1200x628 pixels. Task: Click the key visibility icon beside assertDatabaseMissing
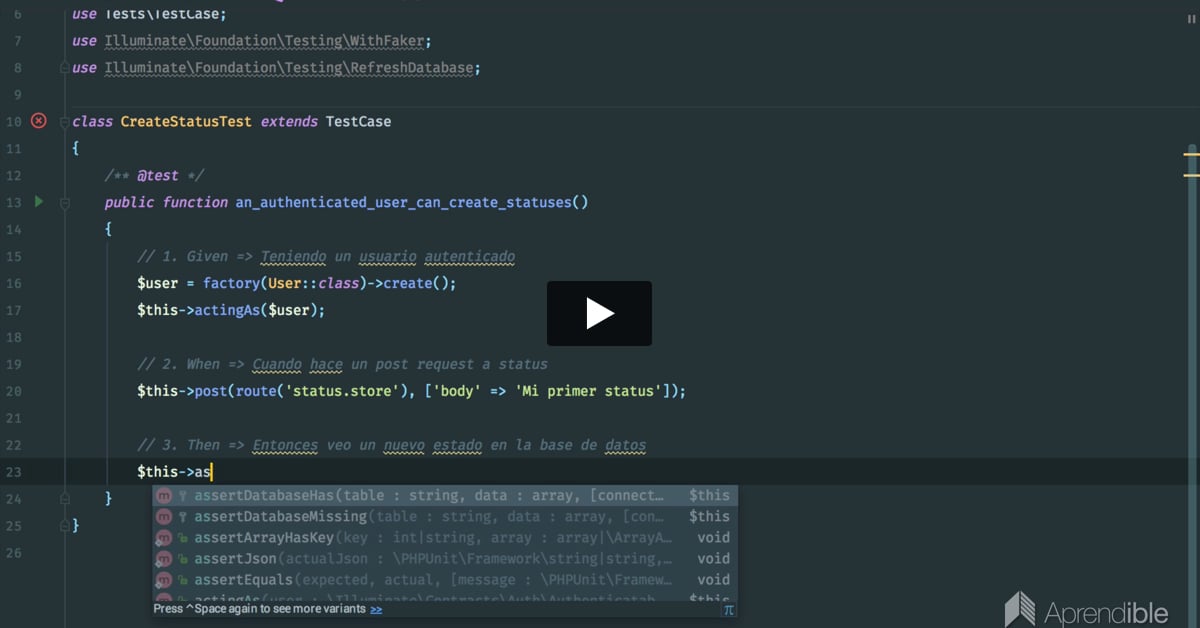[183, 517]
